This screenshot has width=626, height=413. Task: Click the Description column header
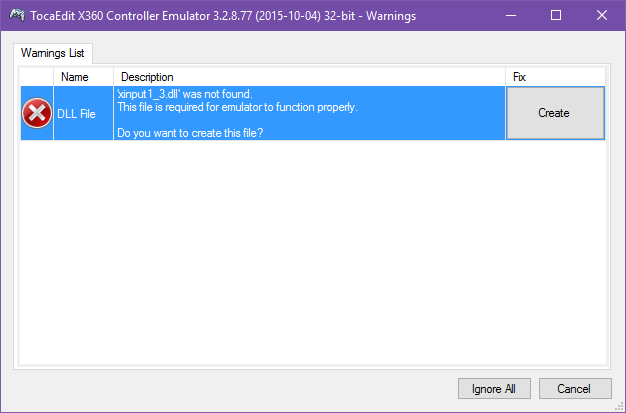(x=309, y=77)
